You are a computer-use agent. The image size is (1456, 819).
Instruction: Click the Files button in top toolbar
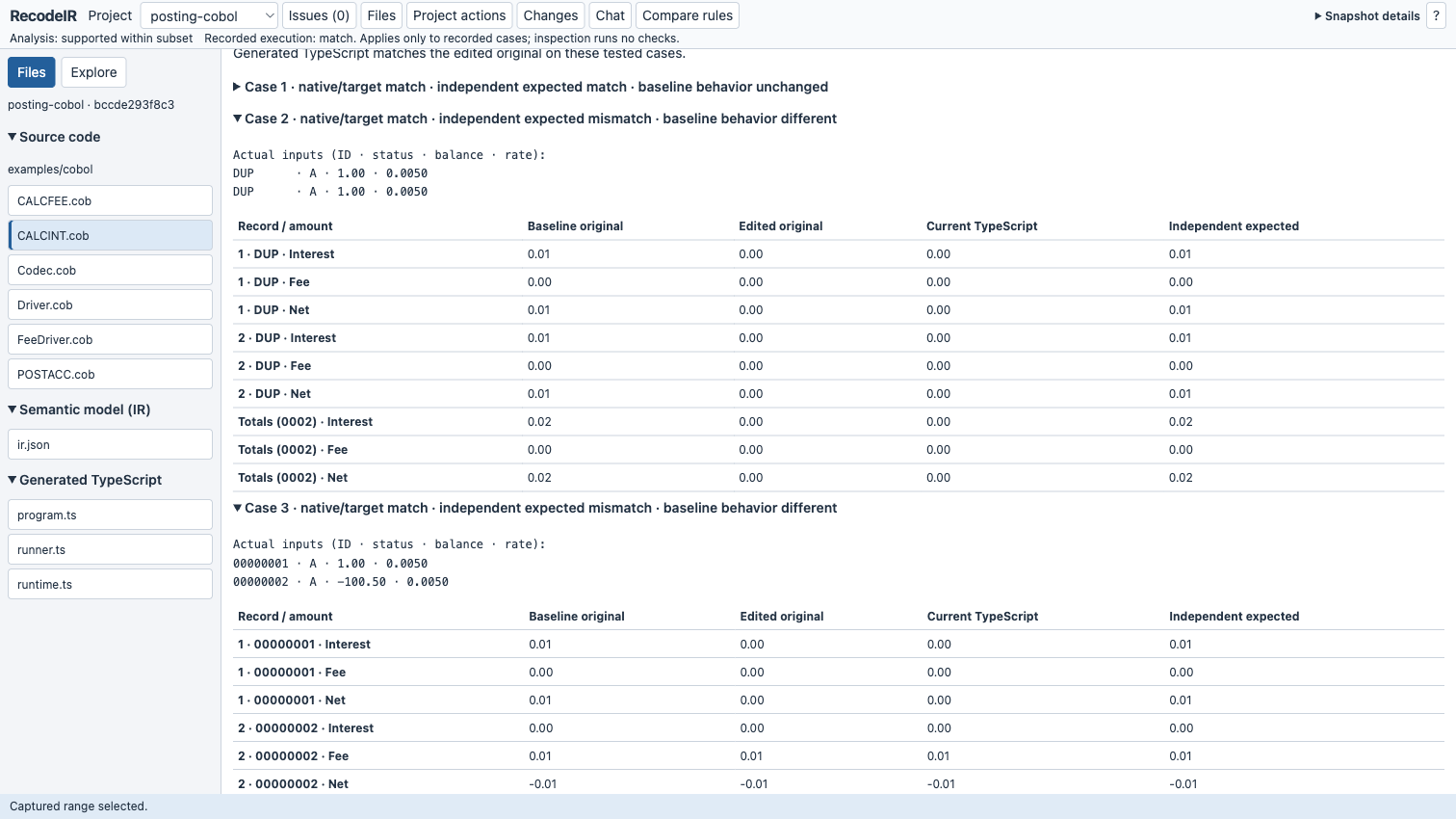tap(381, 15)
